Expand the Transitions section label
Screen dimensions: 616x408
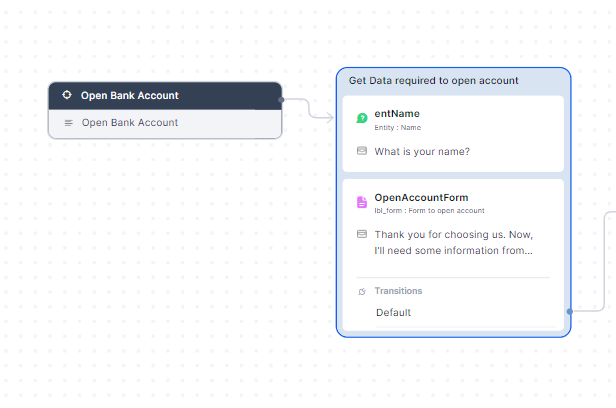[x=398, y=291]
